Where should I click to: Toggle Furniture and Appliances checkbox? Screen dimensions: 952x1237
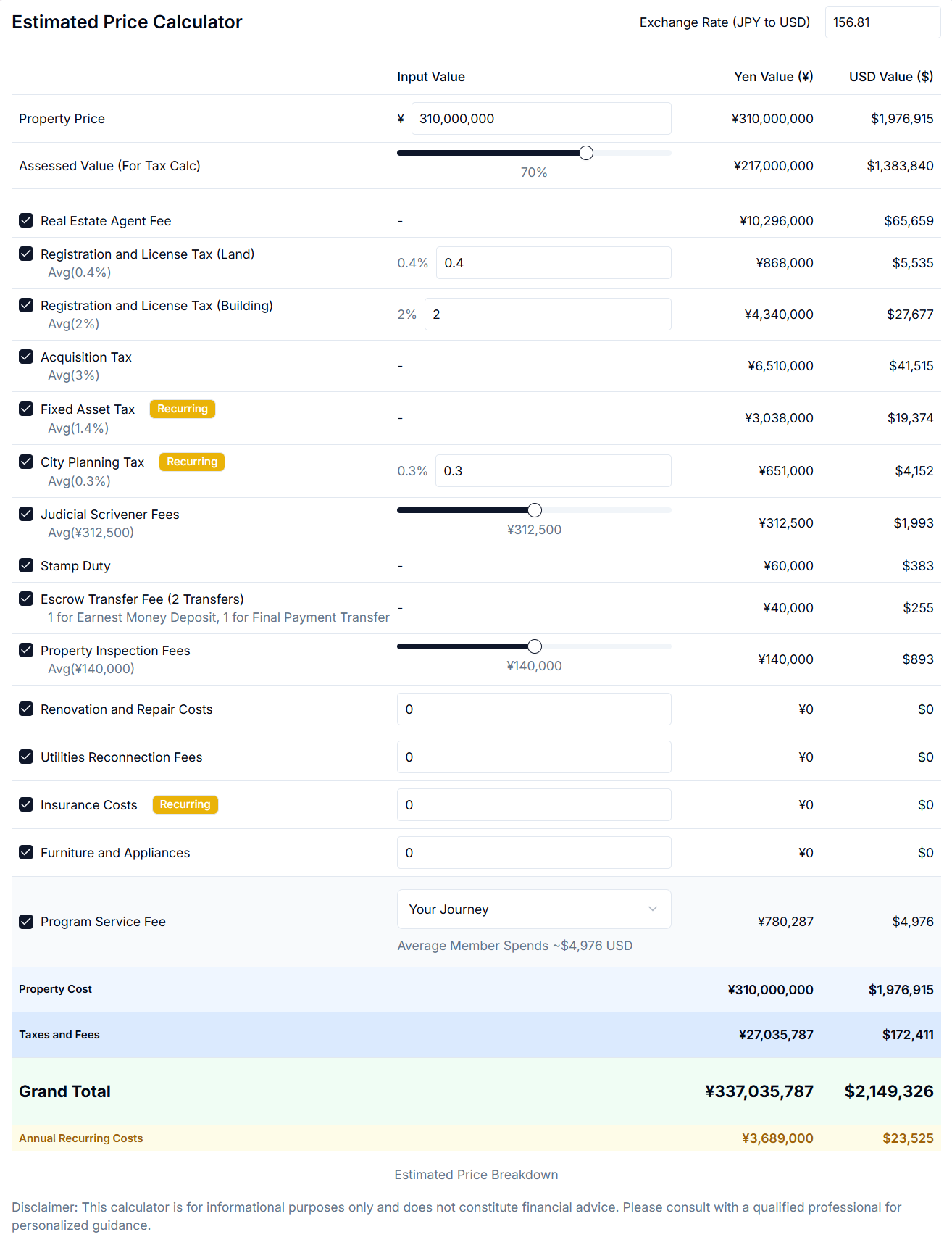26,852
